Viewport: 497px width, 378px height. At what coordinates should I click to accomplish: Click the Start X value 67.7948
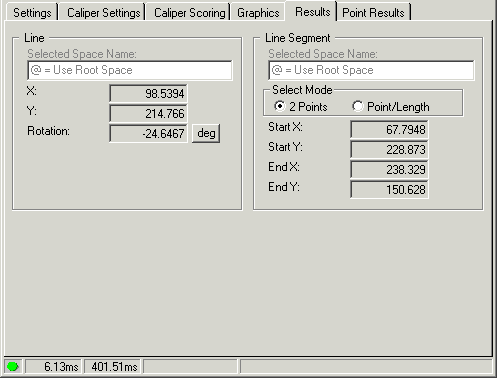click(389, 129)
